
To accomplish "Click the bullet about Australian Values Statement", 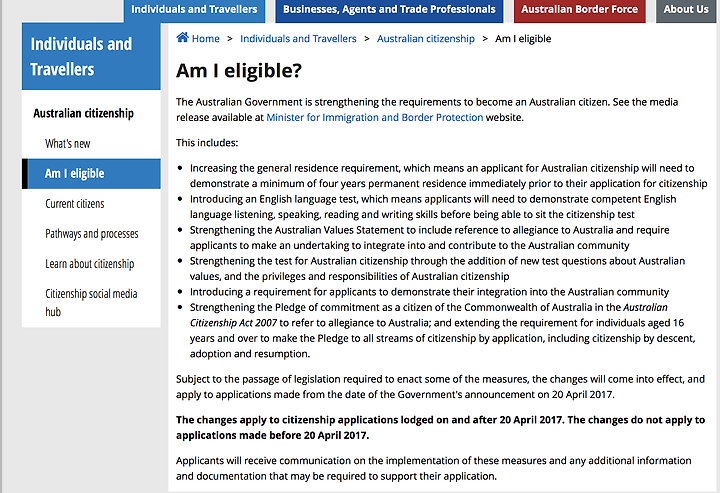I will (x=429, y=237).
